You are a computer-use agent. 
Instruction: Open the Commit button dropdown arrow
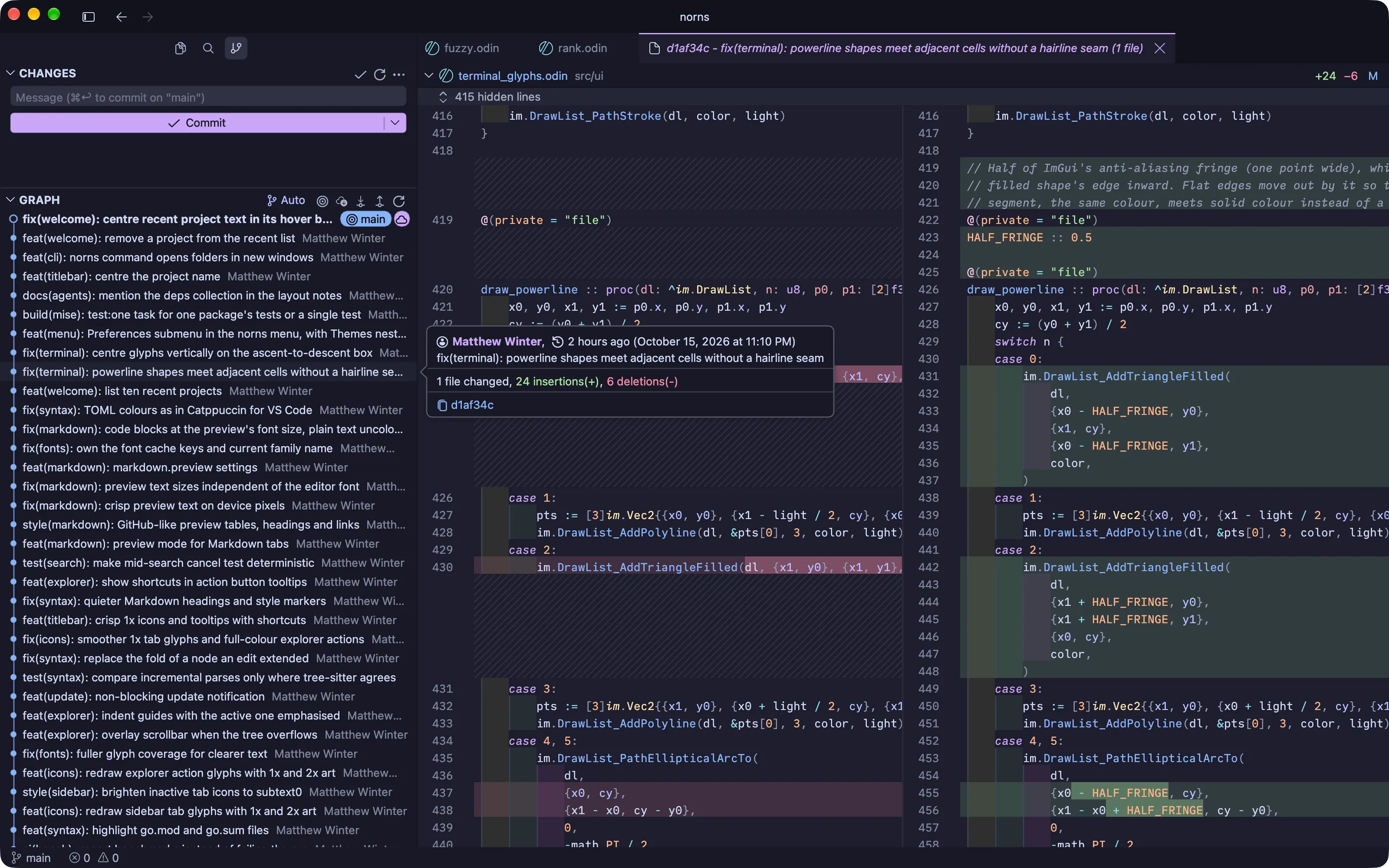tap(395, 123)
